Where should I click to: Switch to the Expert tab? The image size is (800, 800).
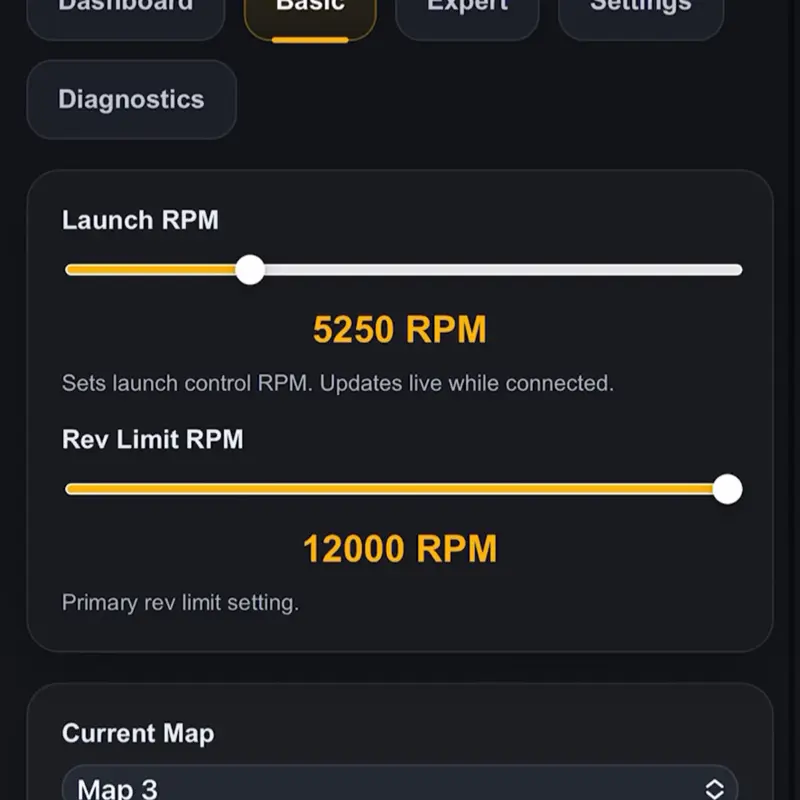pyautogui.click(x=467, y=10)
